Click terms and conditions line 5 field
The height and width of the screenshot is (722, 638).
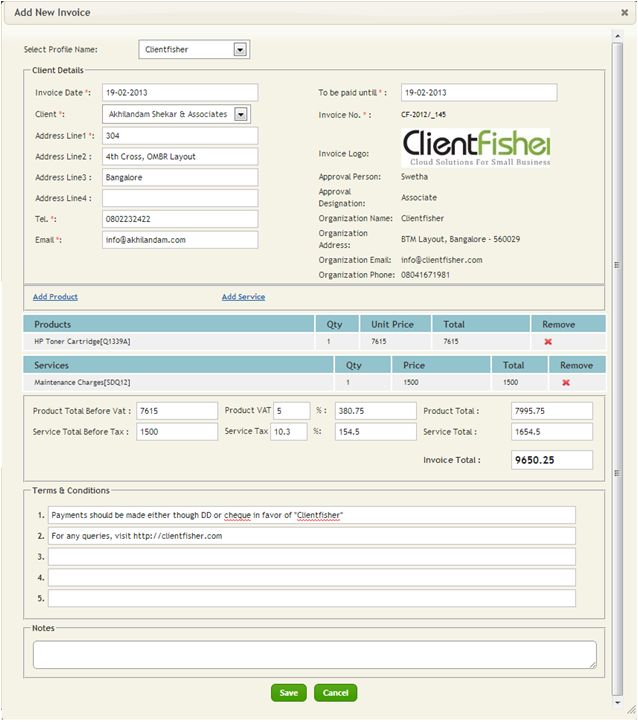[312, 598]
